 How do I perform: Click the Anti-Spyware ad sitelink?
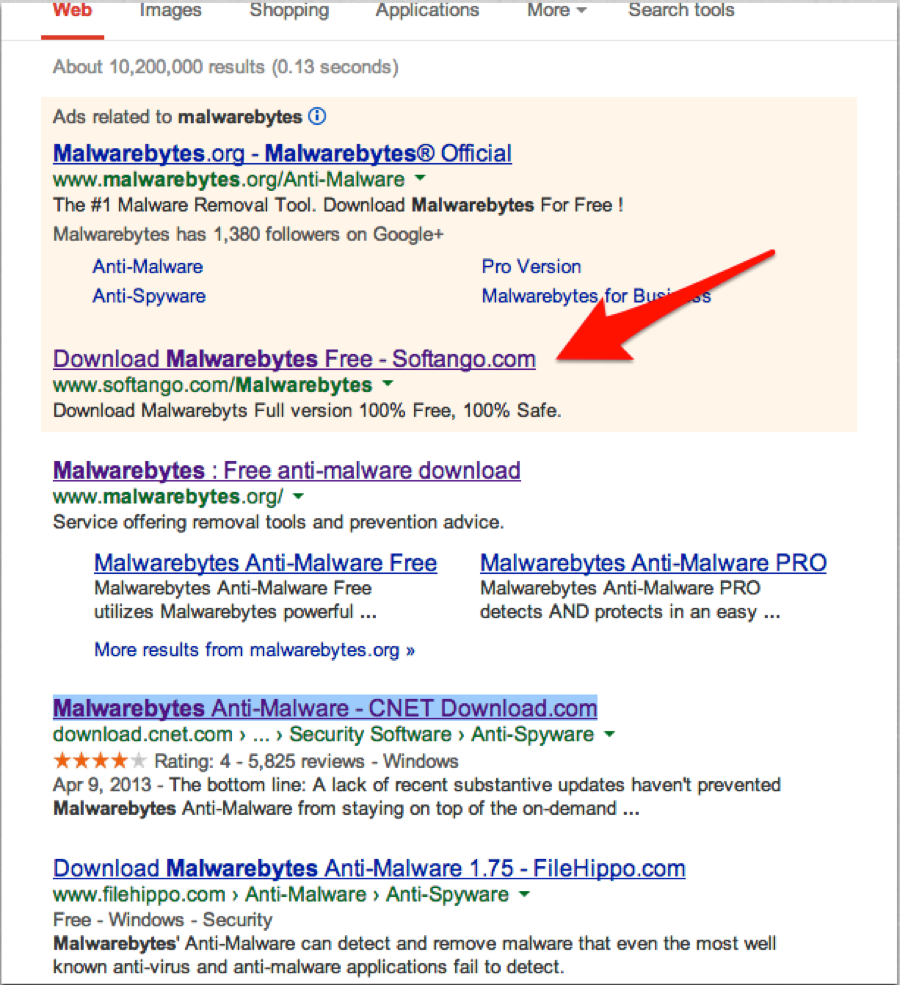coord(149,296)
